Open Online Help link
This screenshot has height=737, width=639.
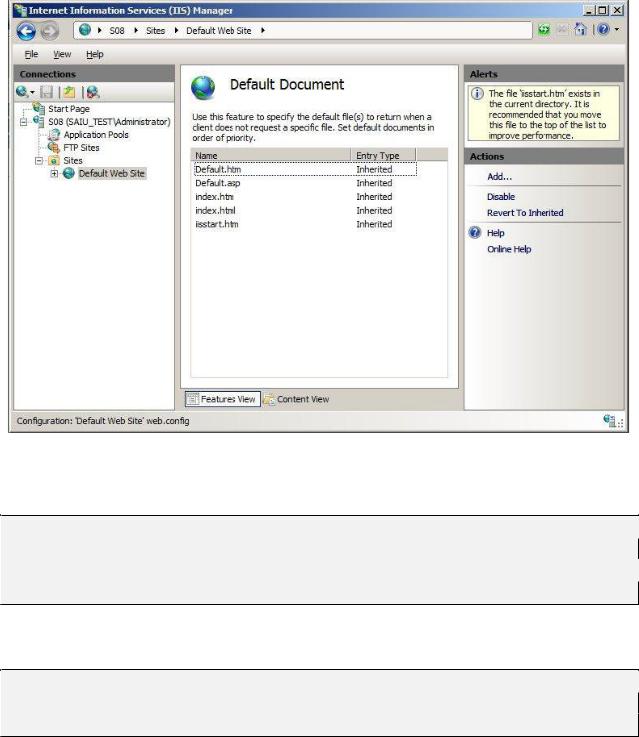coord(509,249)
